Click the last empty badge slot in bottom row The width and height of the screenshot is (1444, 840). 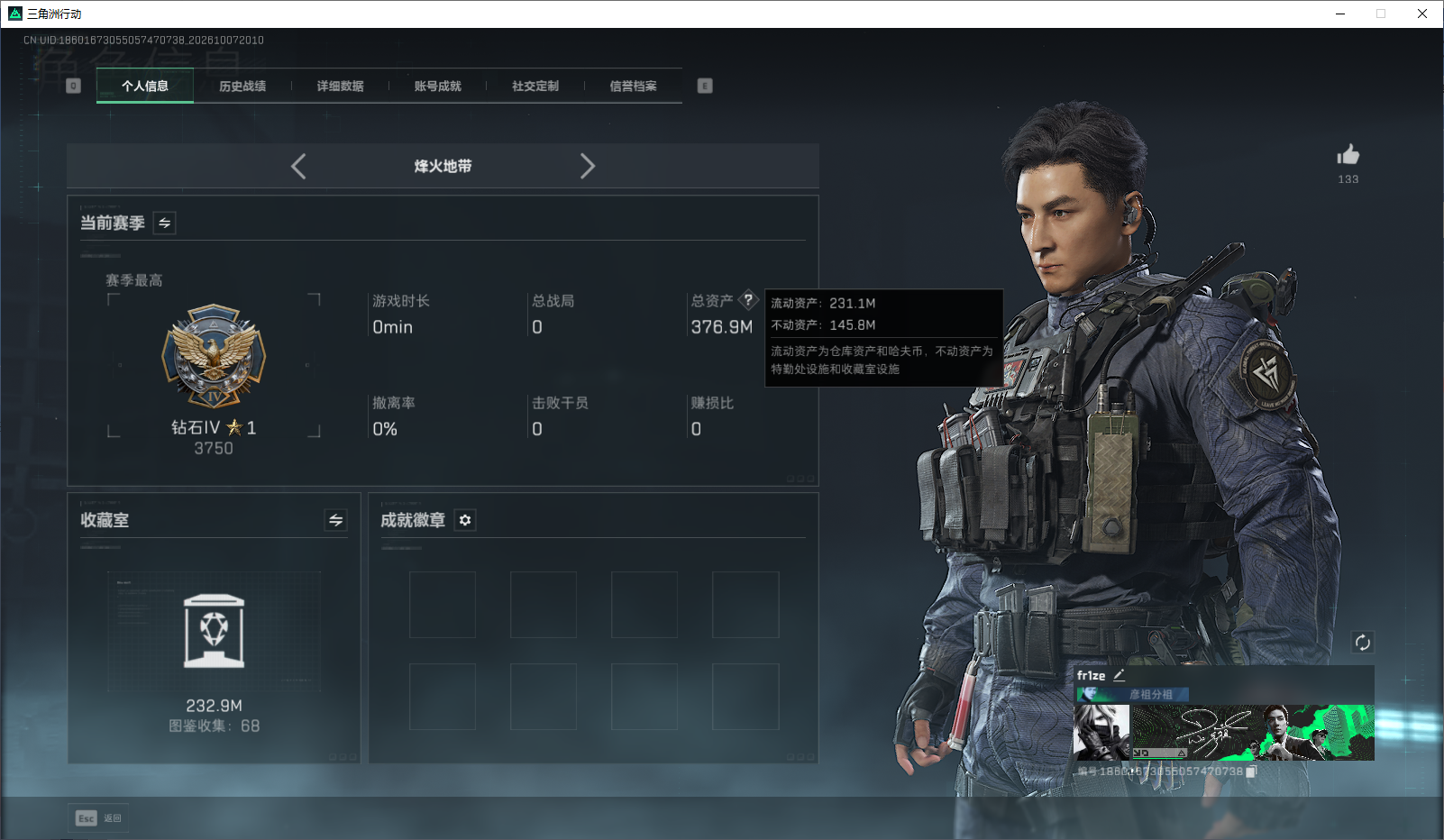(x=745, y=697)
